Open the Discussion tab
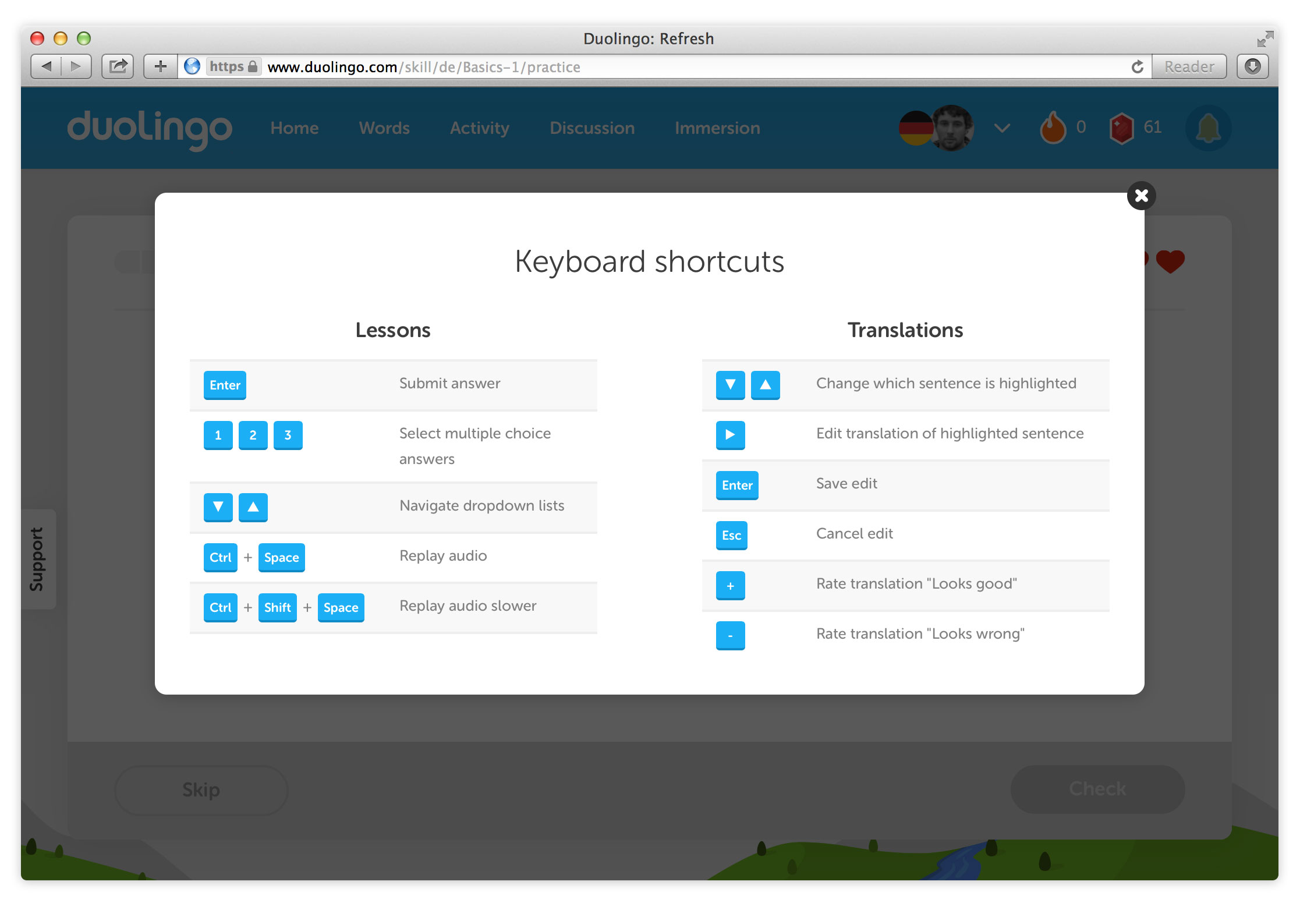1307x924 pixels. point(592,128)
